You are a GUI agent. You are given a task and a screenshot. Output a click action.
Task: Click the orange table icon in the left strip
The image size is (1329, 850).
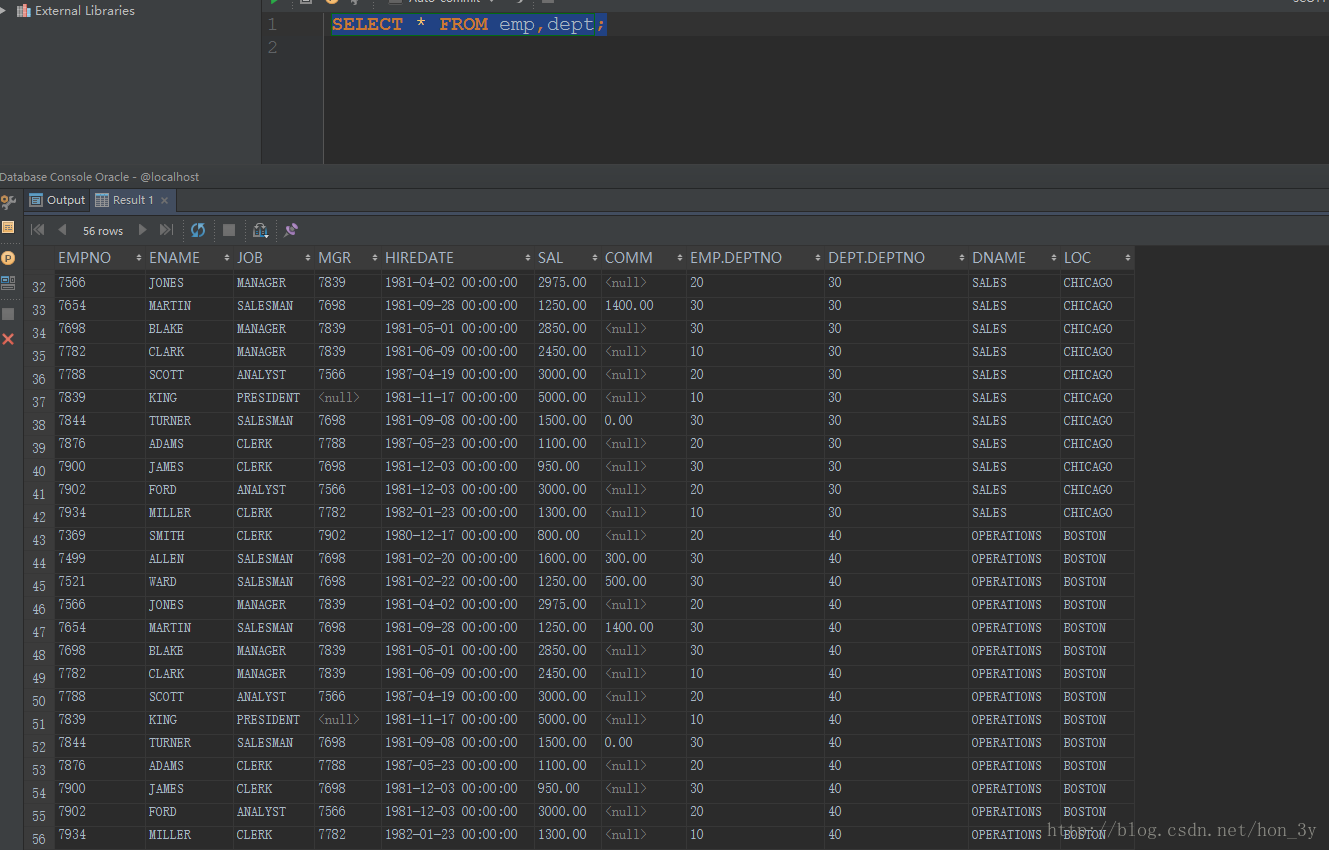[8, 228]
